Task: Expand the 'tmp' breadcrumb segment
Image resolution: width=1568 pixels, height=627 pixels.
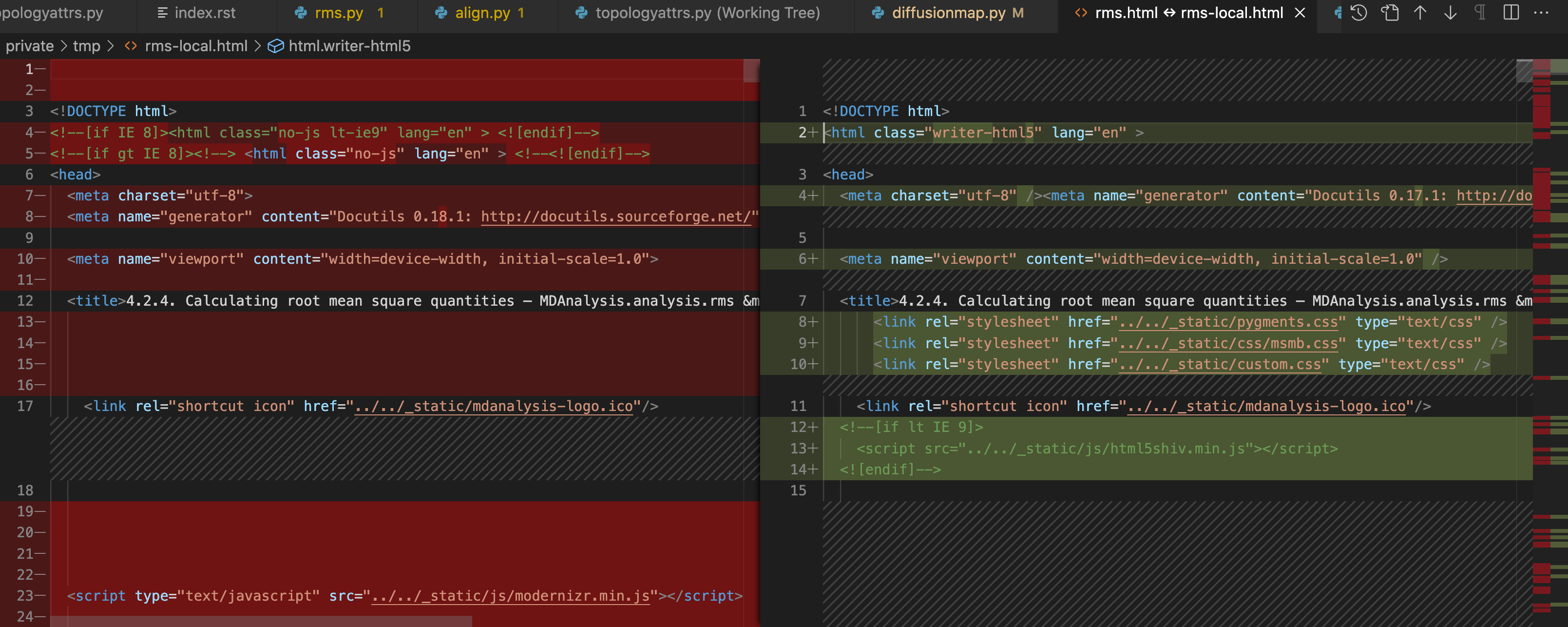Action: coord(86,46)
